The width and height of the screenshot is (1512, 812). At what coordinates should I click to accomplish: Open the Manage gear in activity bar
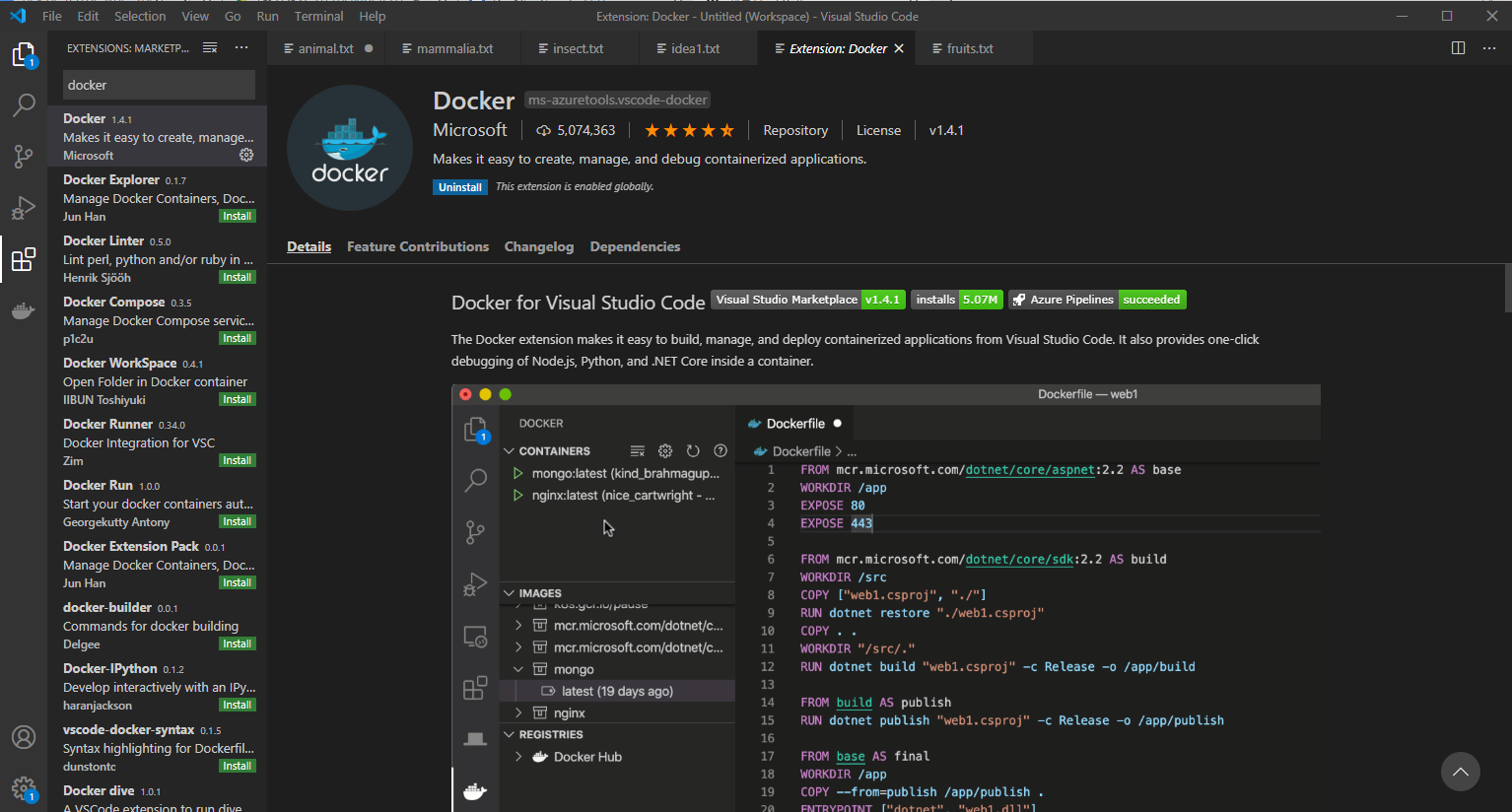tap(24, 788)
